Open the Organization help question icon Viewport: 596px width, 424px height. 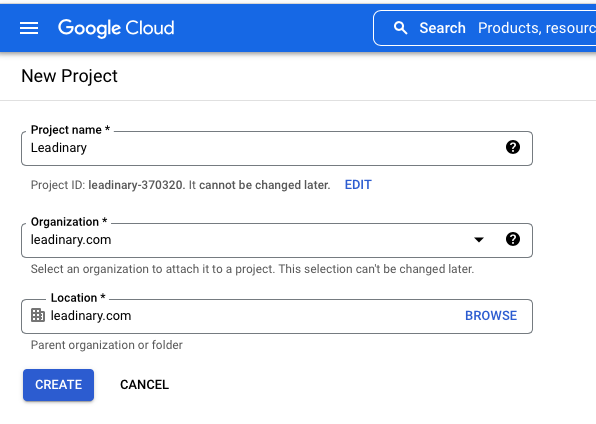(x=513, y=239)
